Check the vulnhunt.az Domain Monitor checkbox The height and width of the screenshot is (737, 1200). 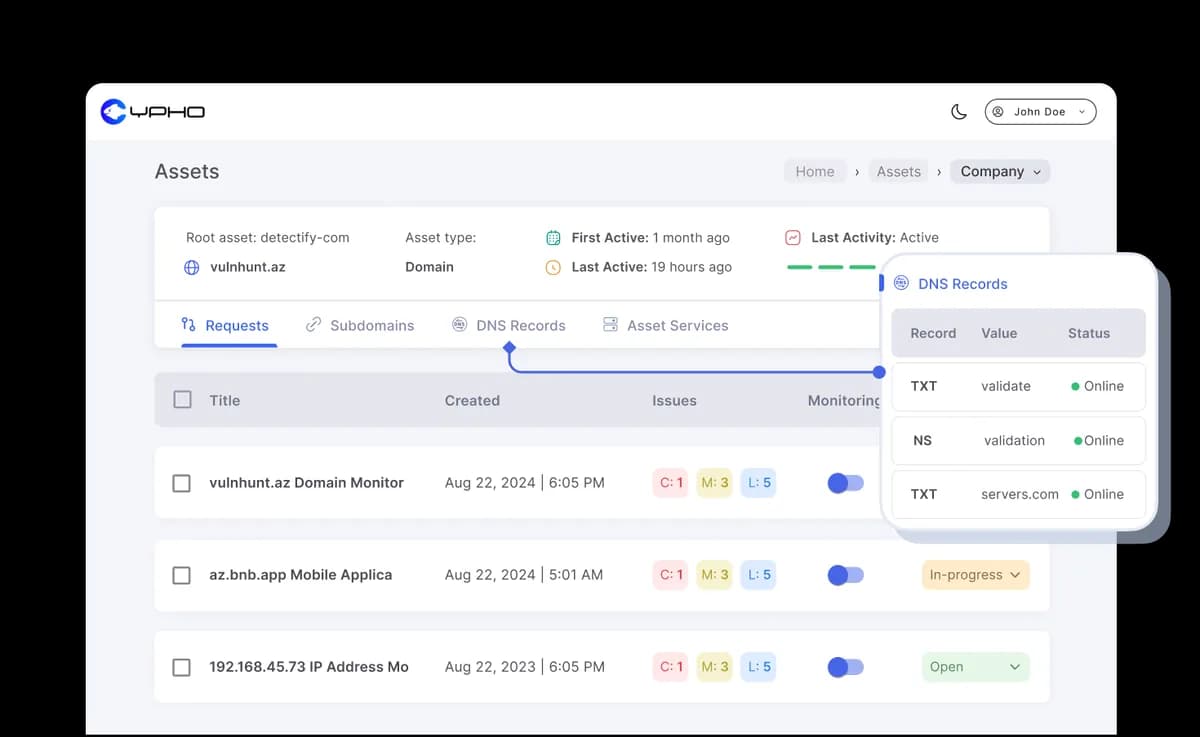click(182, 483)
